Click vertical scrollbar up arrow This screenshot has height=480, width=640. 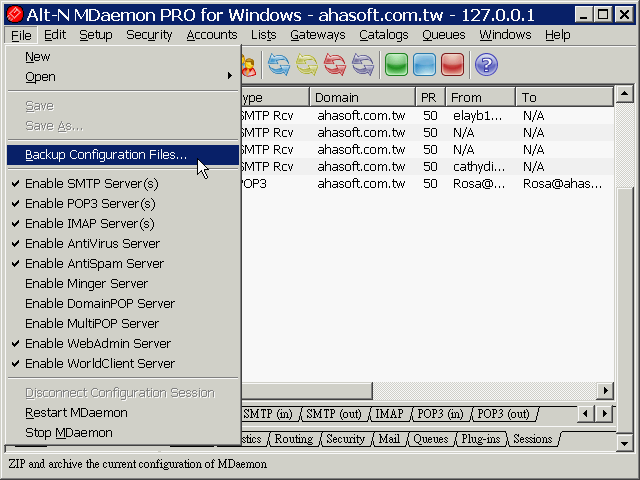click(624, 95)
